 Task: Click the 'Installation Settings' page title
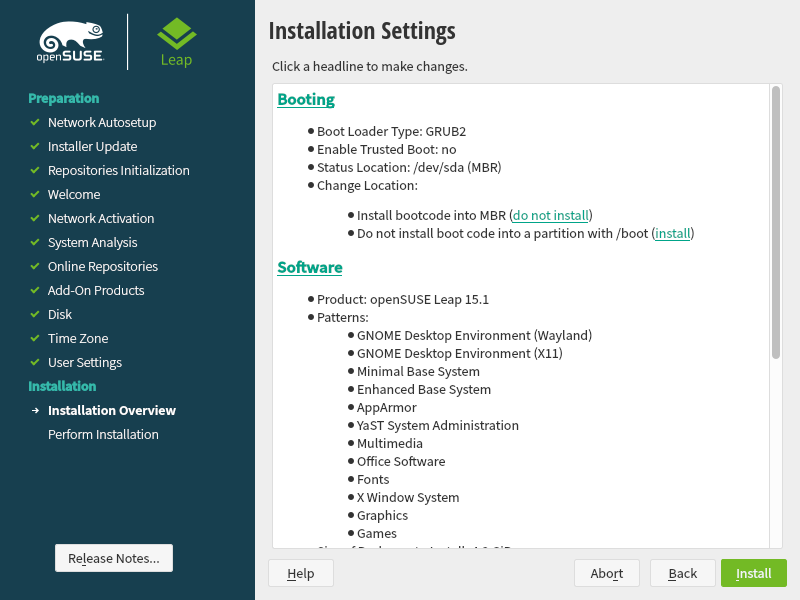coord(362,31)
